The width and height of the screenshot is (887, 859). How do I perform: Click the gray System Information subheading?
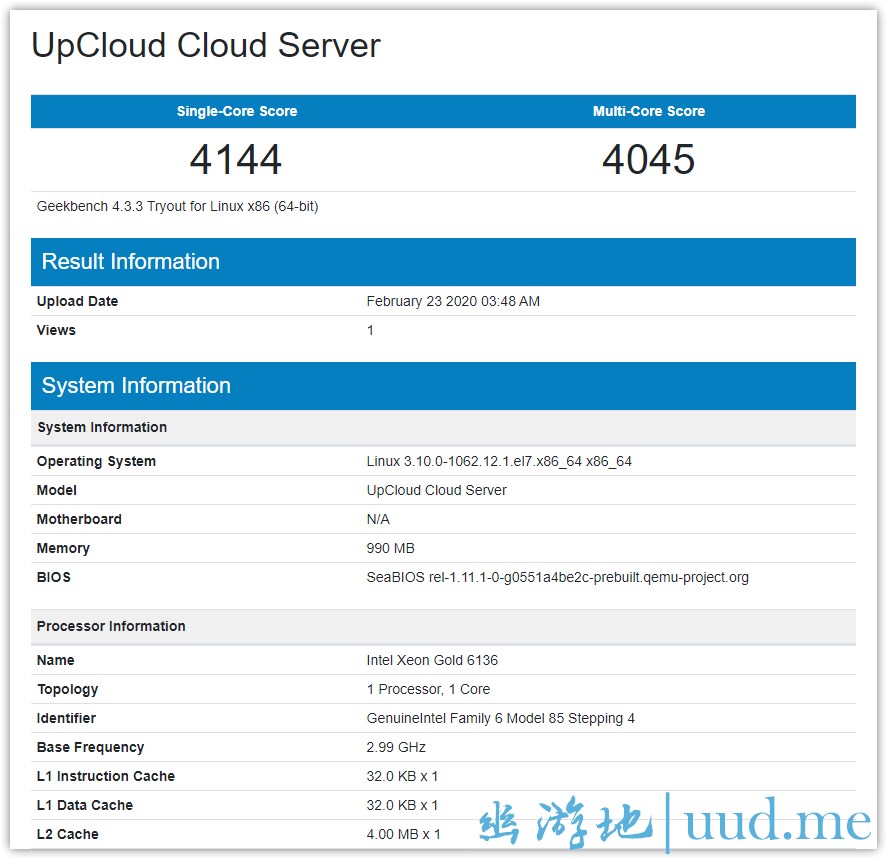coord(102,427)
